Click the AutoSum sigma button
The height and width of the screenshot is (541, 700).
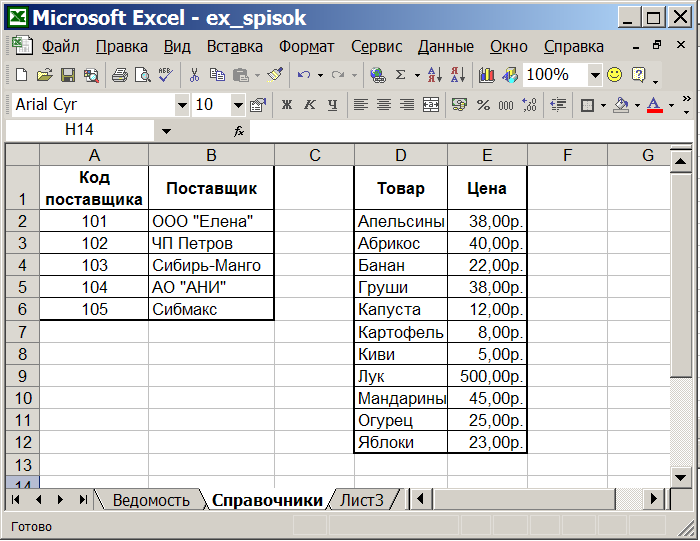coord(401,75)
